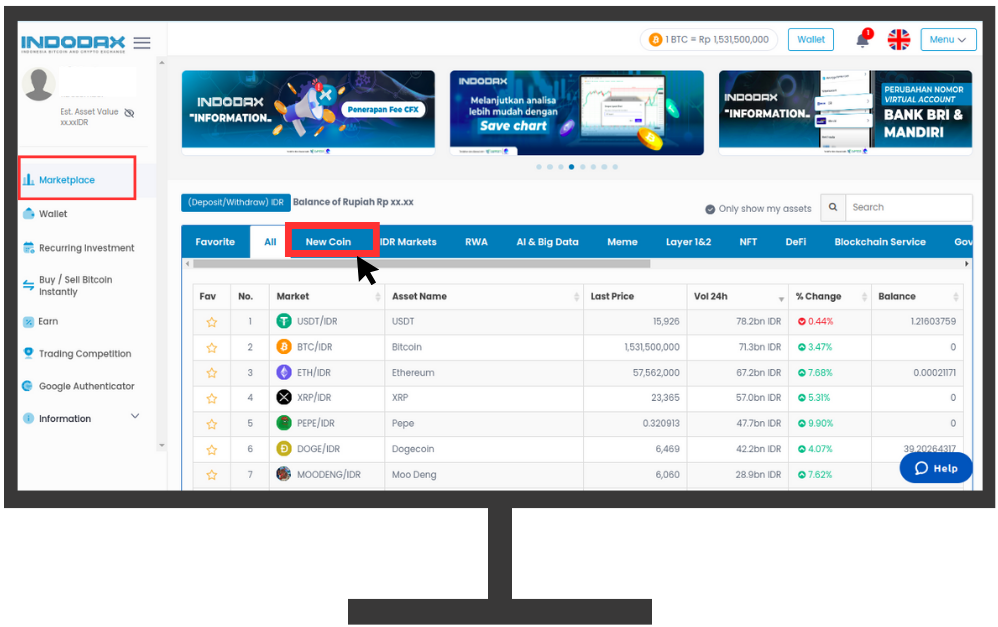Switch to the DeFi tab

[x=796, y=242]
